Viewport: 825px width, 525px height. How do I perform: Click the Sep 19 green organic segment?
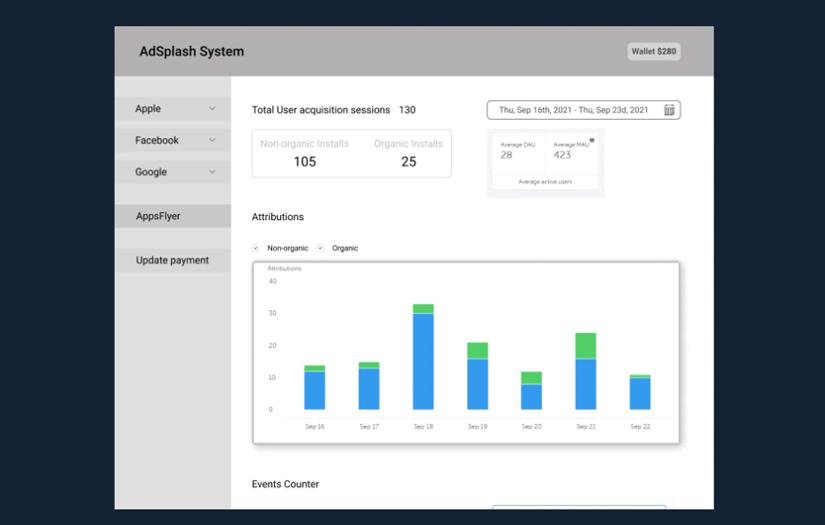click(x=478, y=350)
